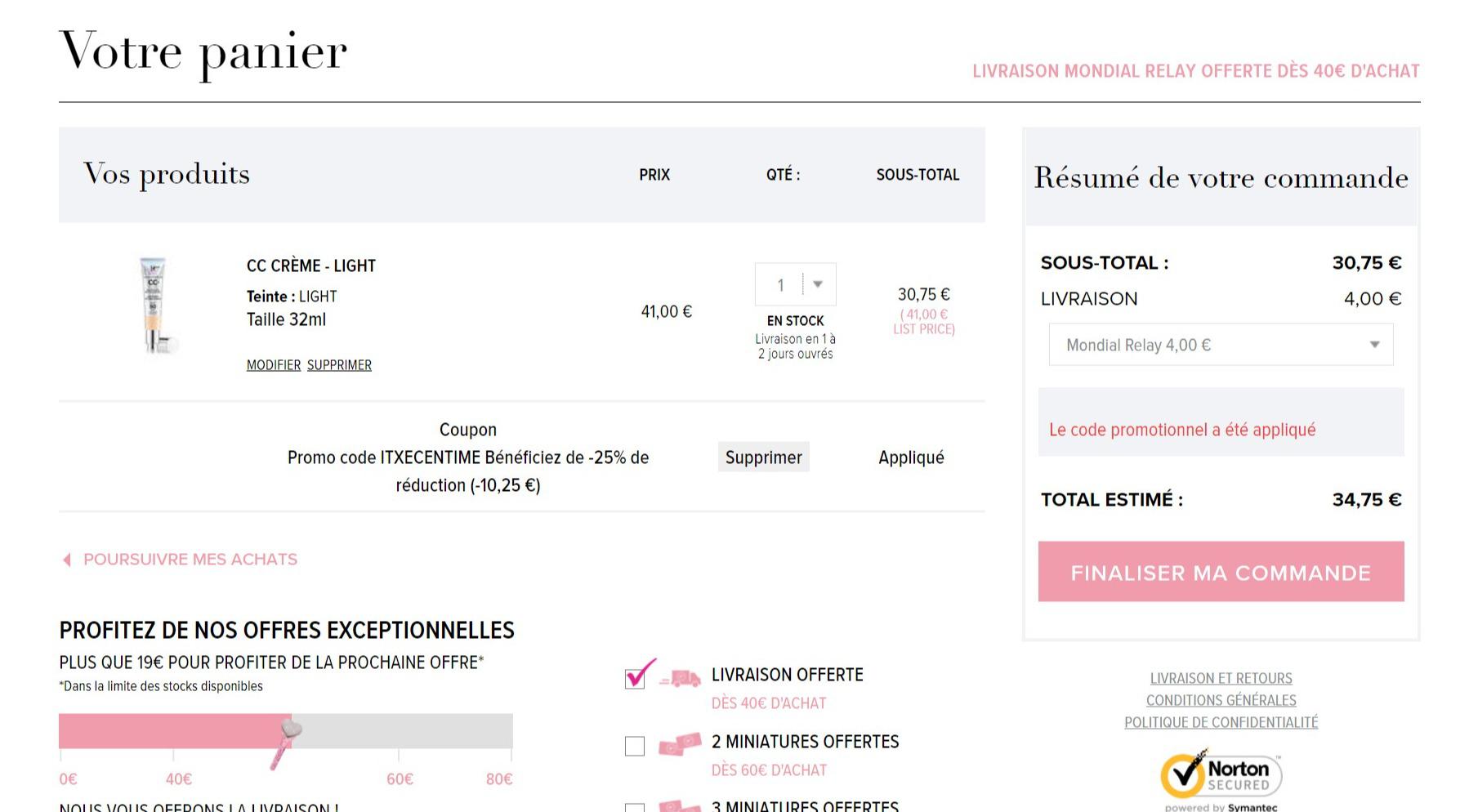Click the Livraison 4,00 € amount
Image resolution: width=1469 pixels, height=812 pixels.
1373,299
